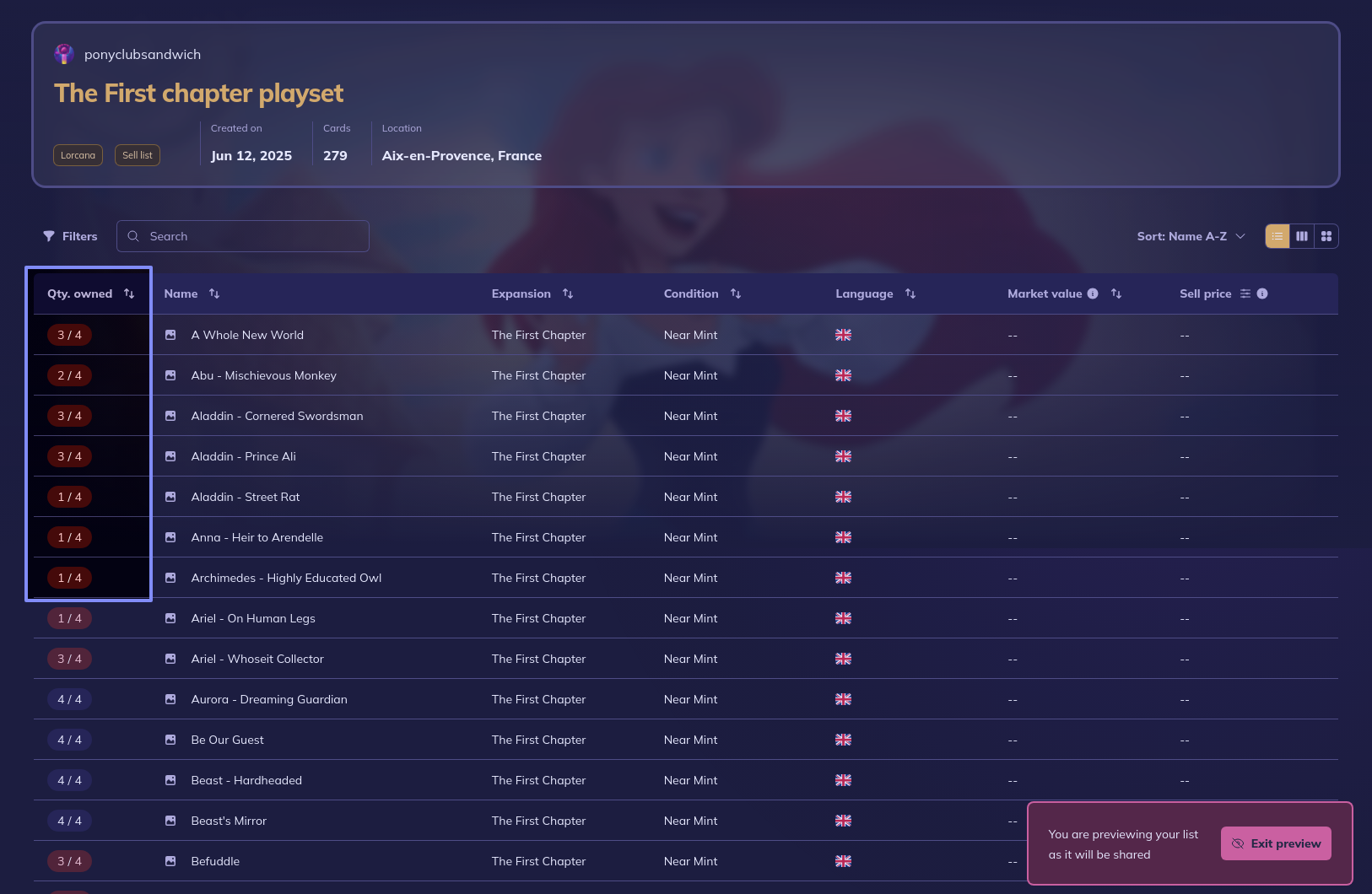Click the Exit preview button

coord(1276,843)
